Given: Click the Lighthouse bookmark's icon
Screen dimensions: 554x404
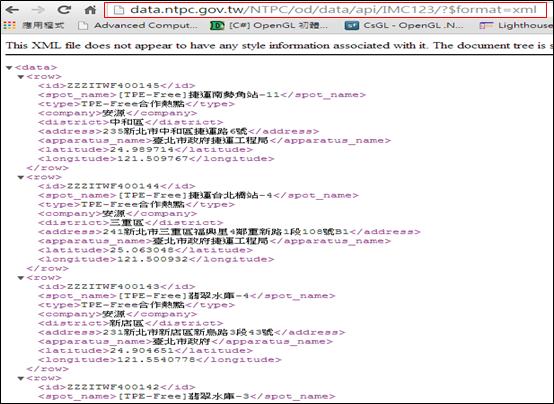Looking at the screenshot, I should point(486,25).
